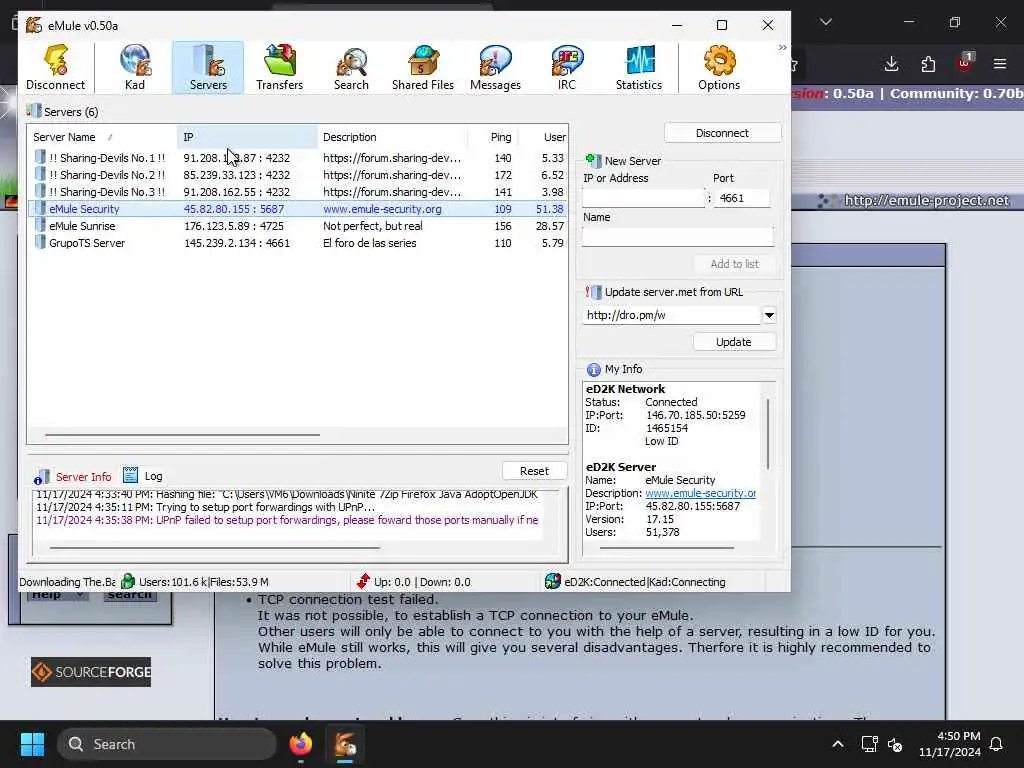Select server !! Sharing-Devils No.3 !!
Viewport: 1024px width, 768px height.
click(x=298, y=192)
